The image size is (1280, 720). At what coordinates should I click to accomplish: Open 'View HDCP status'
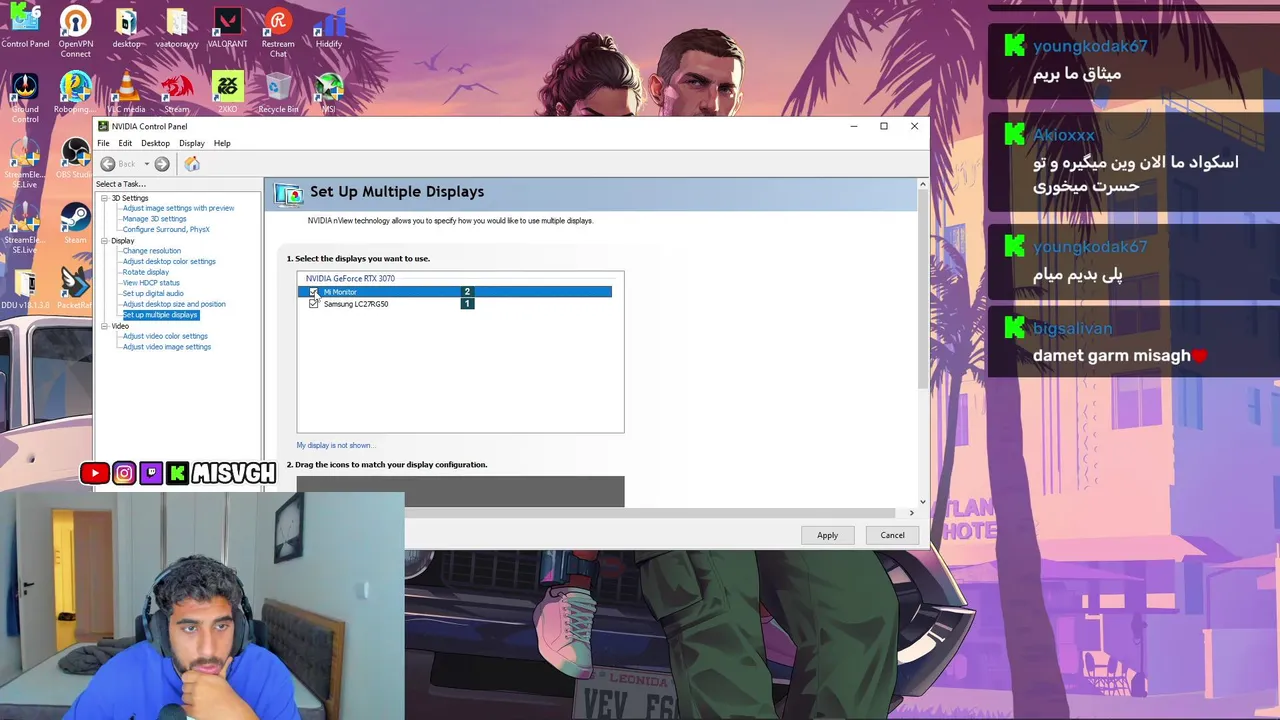(151, 283)
